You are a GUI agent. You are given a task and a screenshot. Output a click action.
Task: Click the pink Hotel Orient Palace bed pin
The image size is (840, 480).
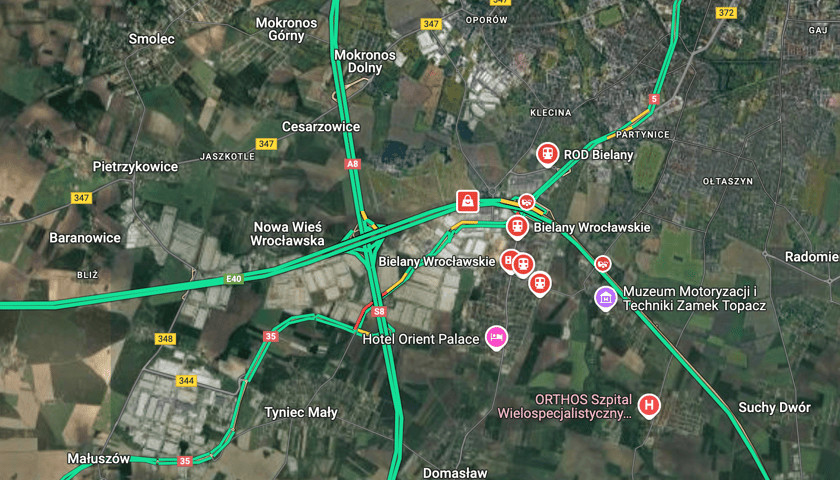pyautogui.click(x=496, y=338)
